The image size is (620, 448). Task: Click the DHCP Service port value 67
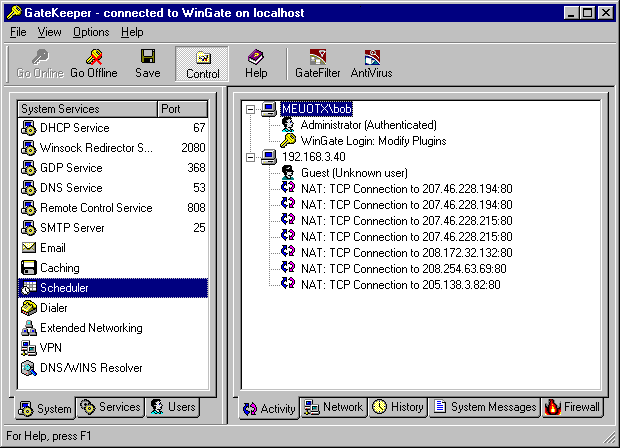click(199, 128)
